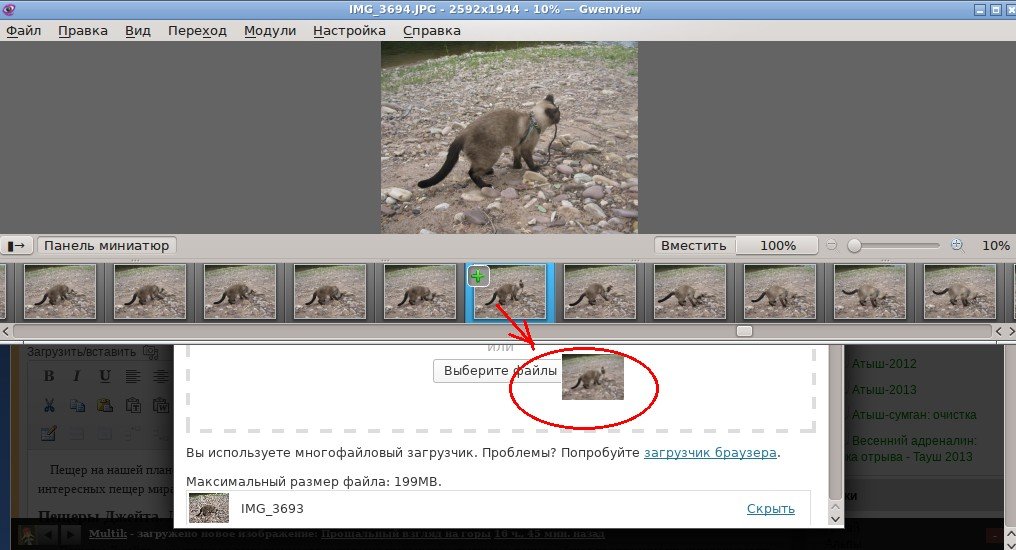Viewport: 1016px width, 550px height.
Task: Toggle the Панель миниатюр button
Action: tap(107, 246)
